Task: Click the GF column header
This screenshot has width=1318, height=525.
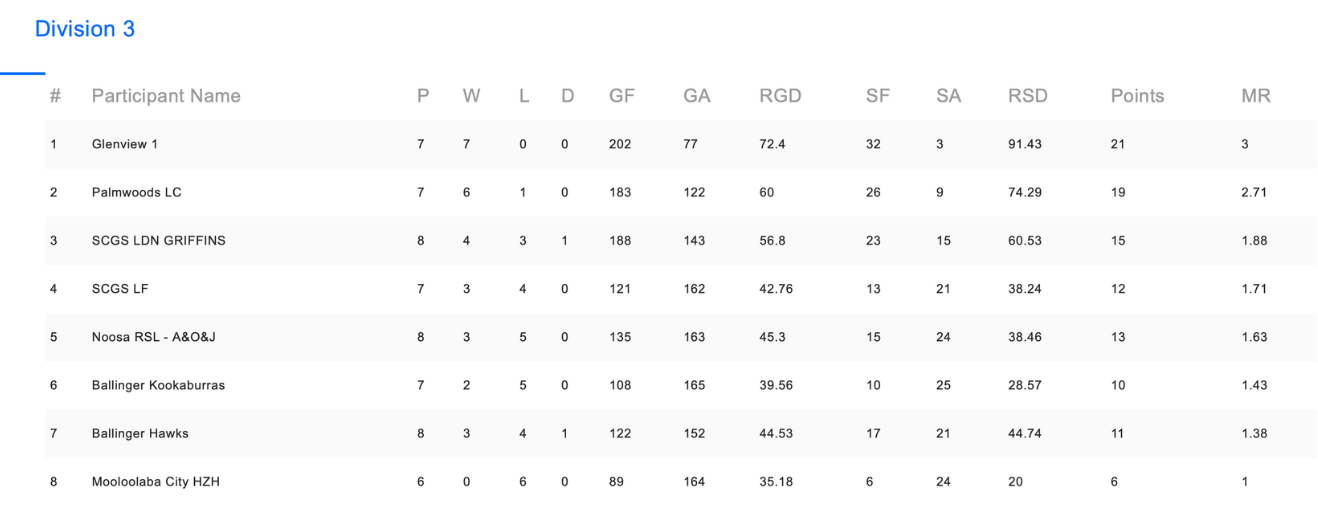Action: (x=622, y=96)
